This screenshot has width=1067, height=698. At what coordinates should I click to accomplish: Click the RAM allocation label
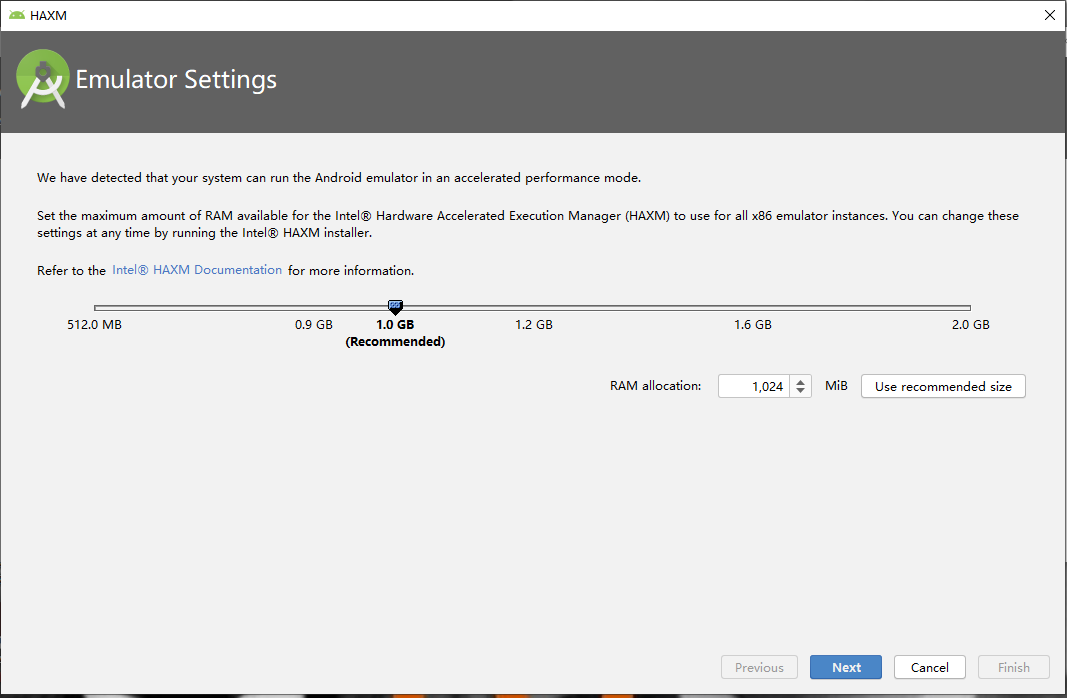coord(655,386)
